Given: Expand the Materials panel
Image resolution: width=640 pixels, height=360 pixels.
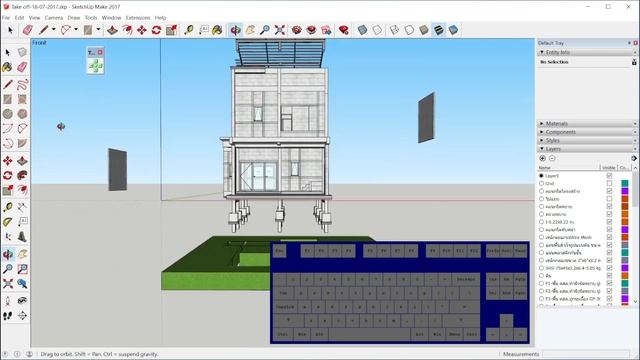Looking at the screenshot, I should click(542, 123).
